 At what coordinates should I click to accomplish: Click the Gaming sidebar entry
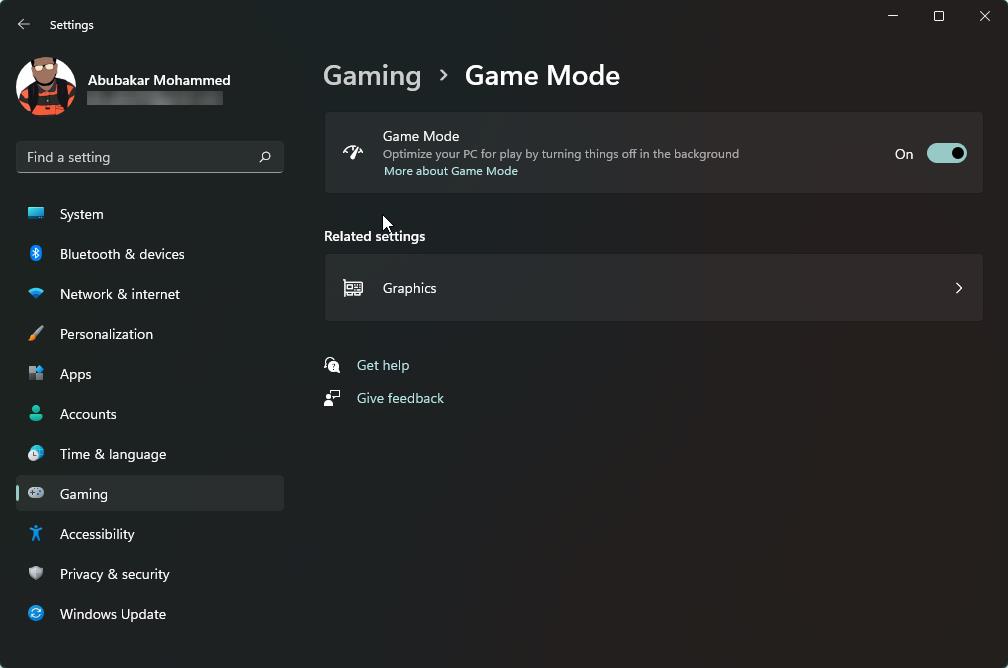point(84,493)
